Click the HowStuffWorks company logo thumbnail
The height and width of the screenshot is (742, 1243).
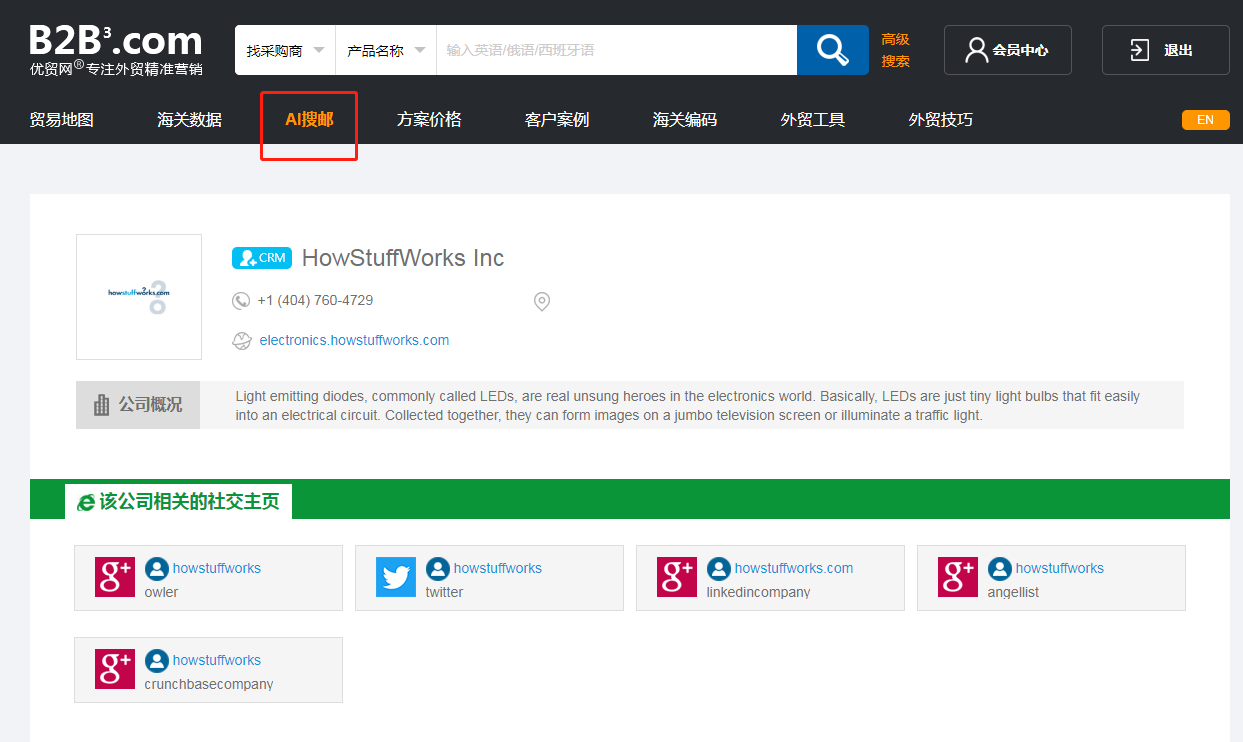click(139, 297)
